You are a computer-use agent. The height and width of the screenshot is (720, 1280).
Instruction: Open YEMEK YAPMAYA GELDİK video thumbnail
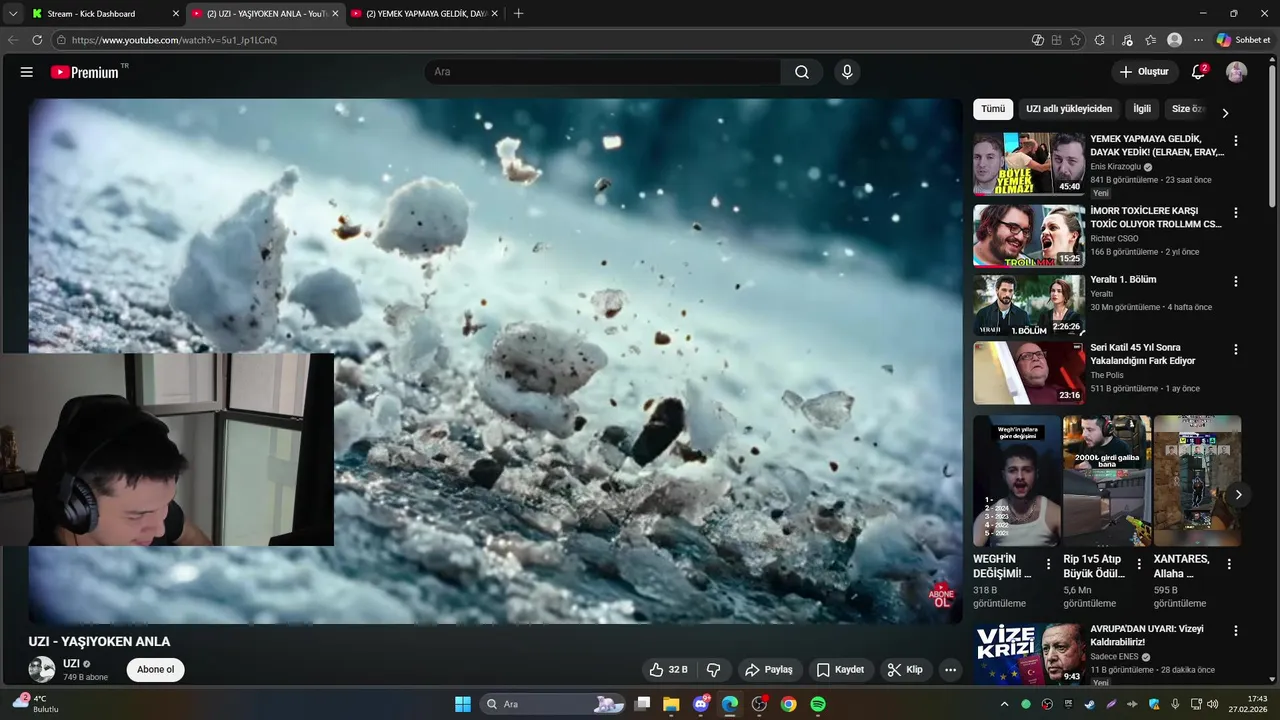pos(1029,164)
